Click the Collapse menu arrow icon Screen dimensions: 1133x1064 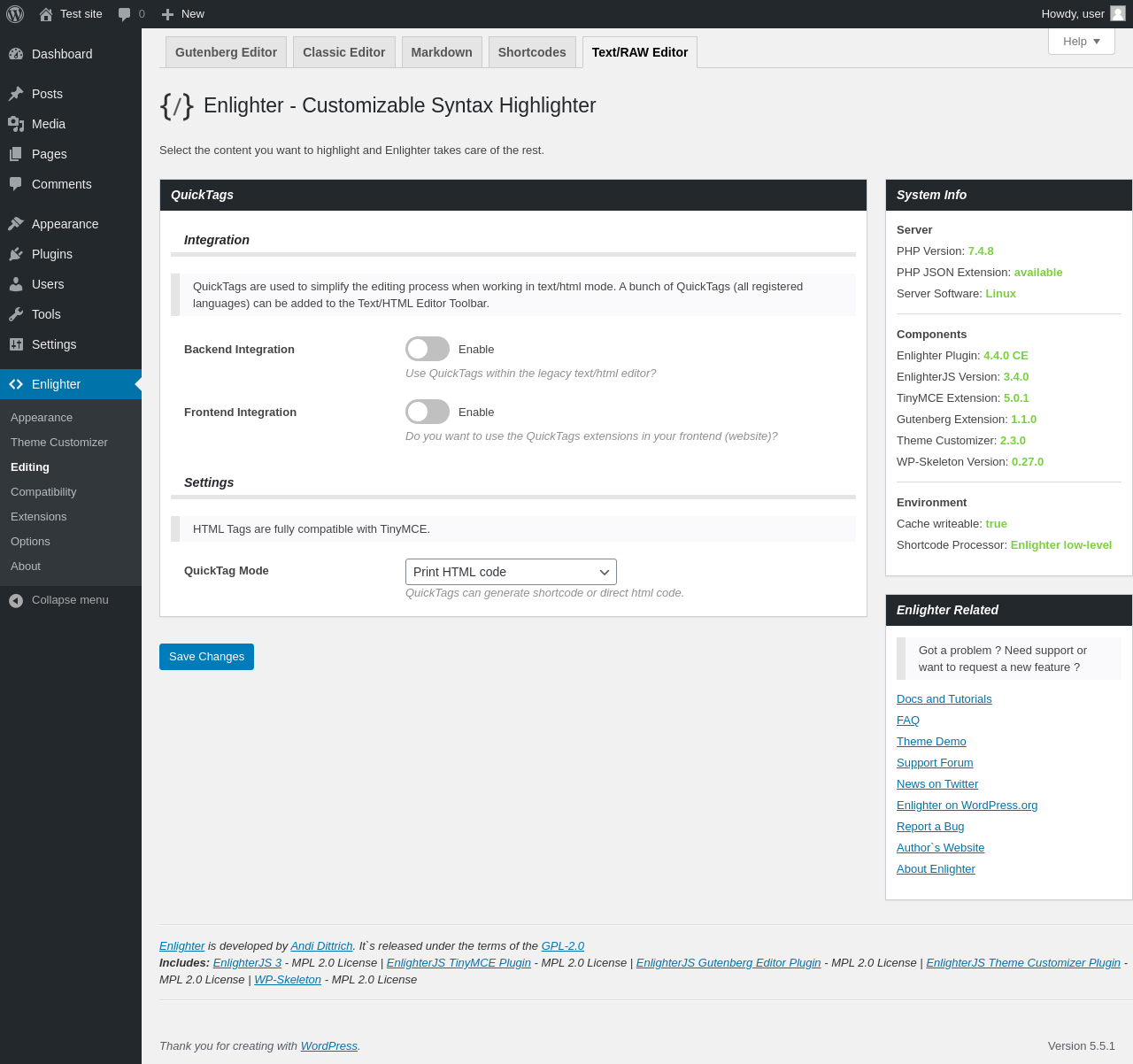(x=16, y=600)
